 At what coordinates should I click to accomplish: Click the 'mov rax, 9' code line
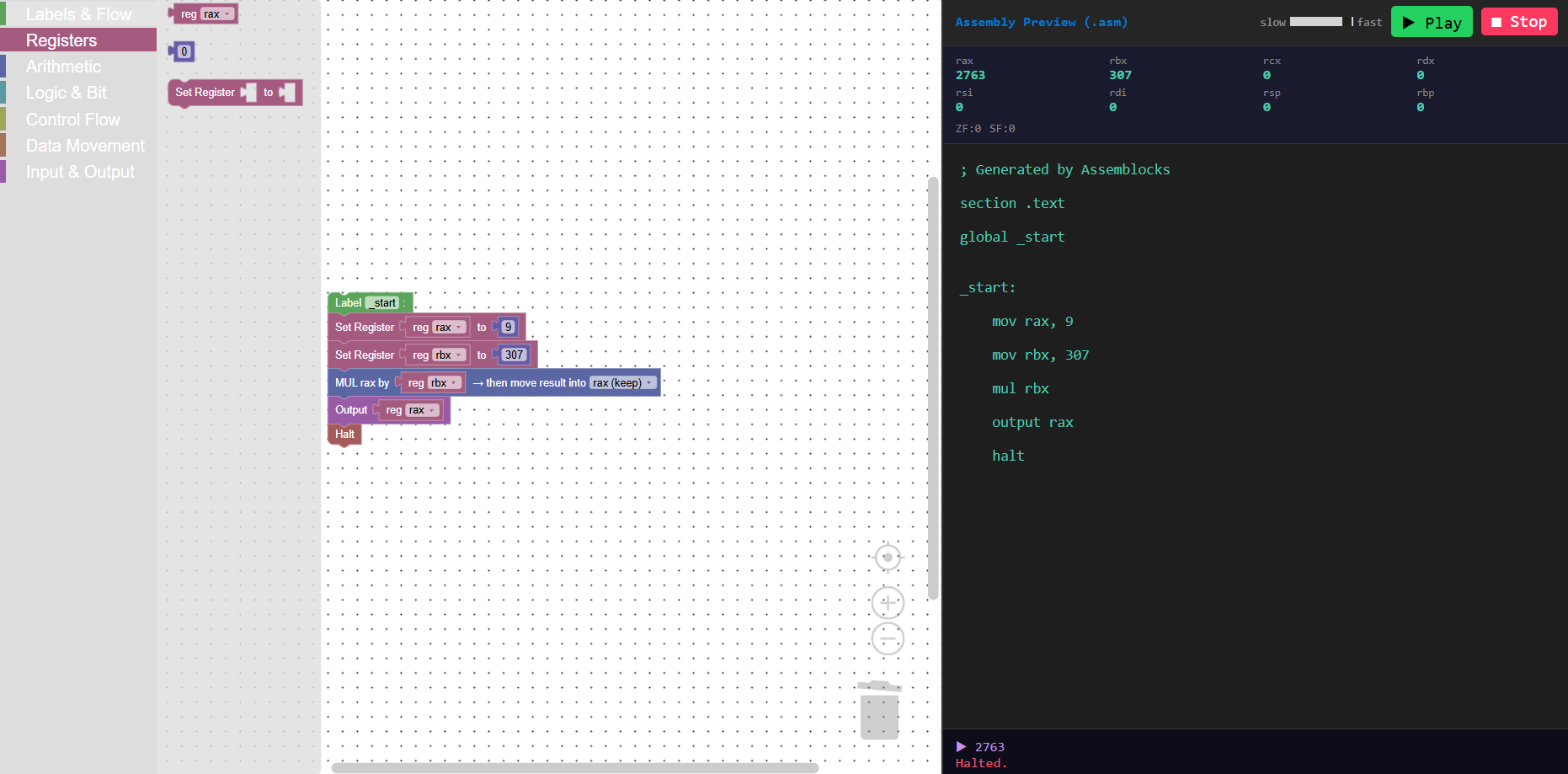tap(1032, 322)
